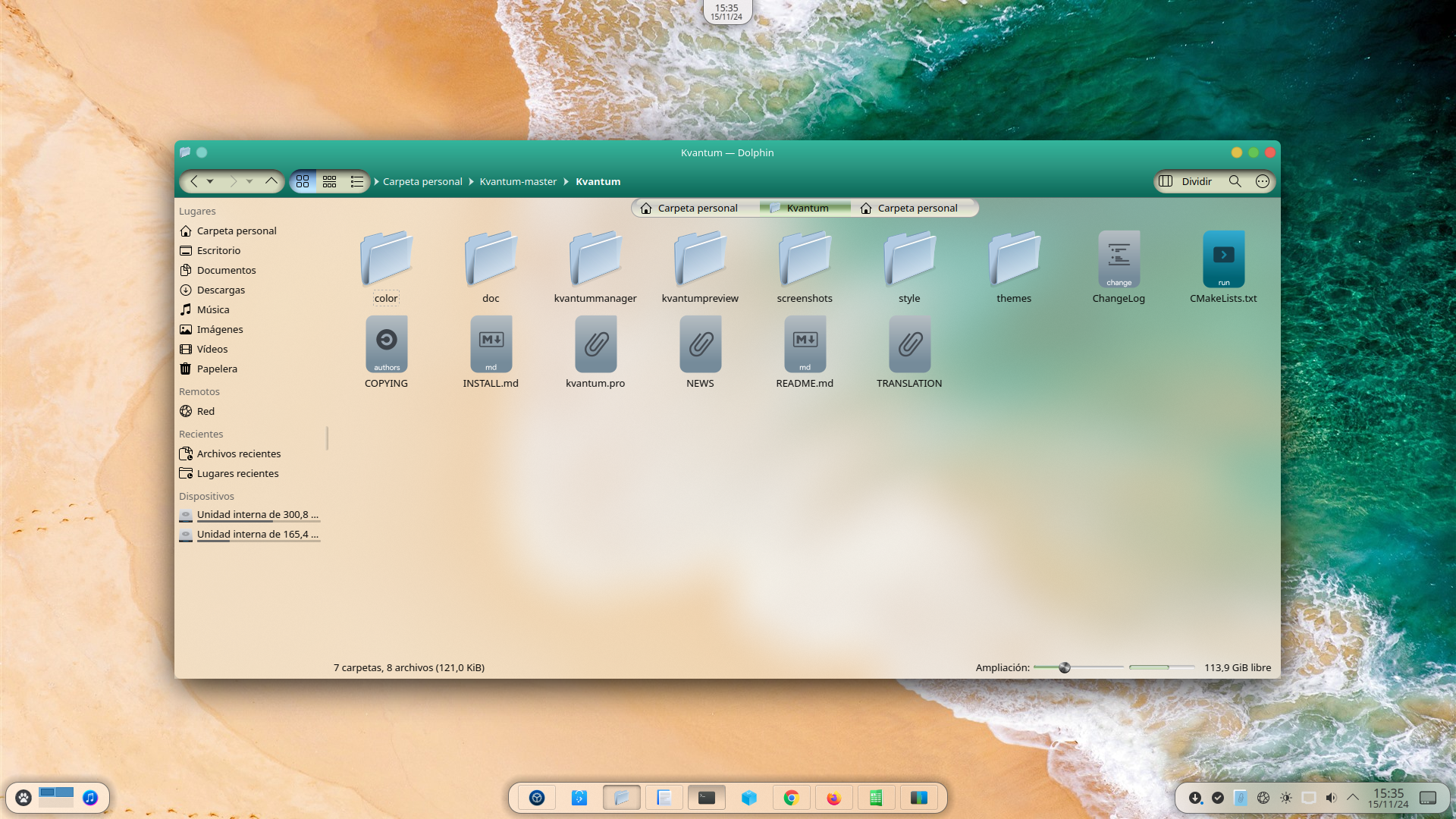1456x819 pixels.
Task: Switch to icons view mode
Action: (x=303, y=181)
